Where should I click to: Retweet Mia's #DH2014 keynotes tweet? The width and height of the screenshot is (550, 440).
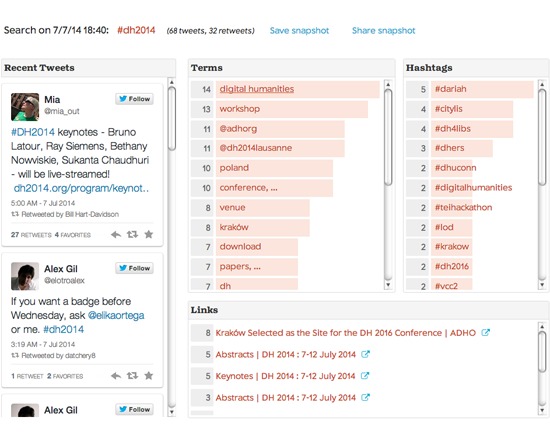tap(132, 234)
